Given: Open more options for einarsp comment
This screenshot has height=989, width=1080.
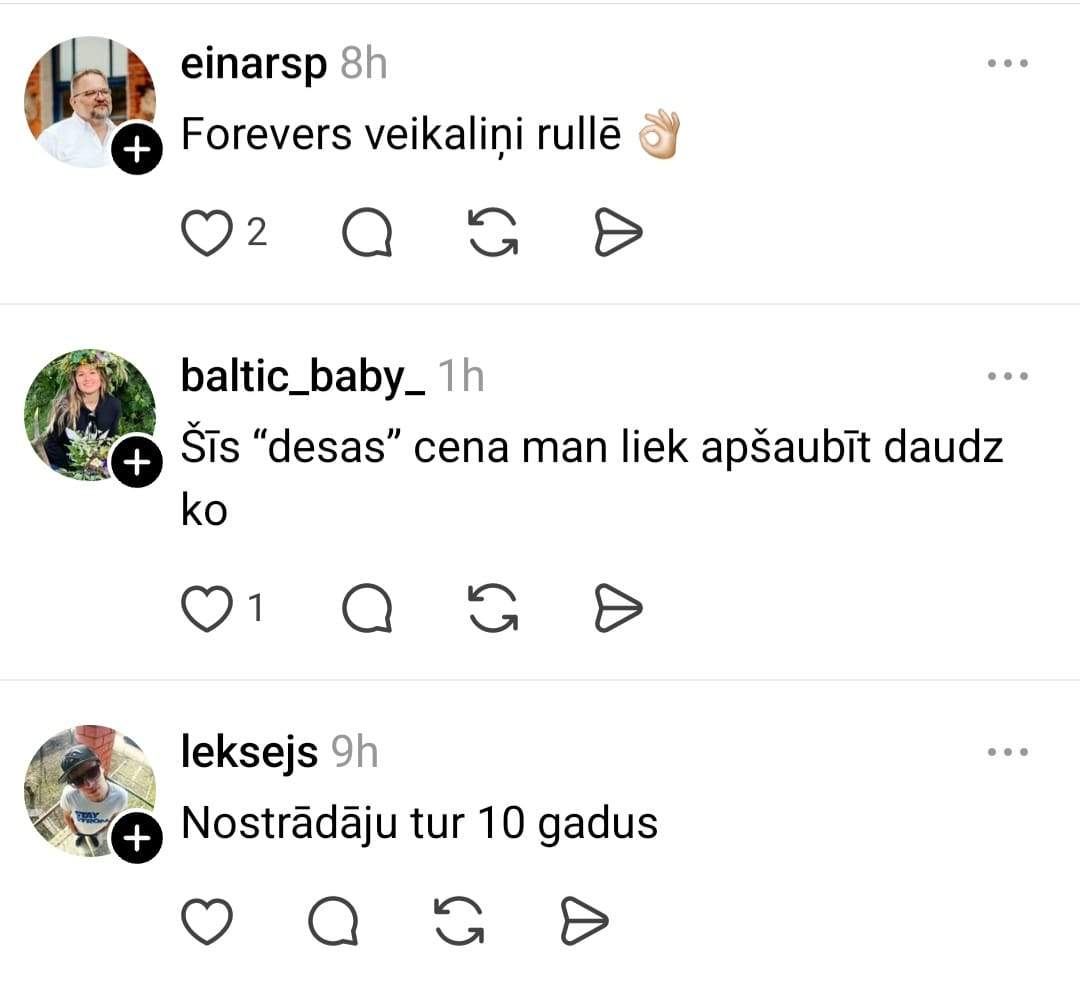Looking at the screenshot, I should tap(1008, 63).
